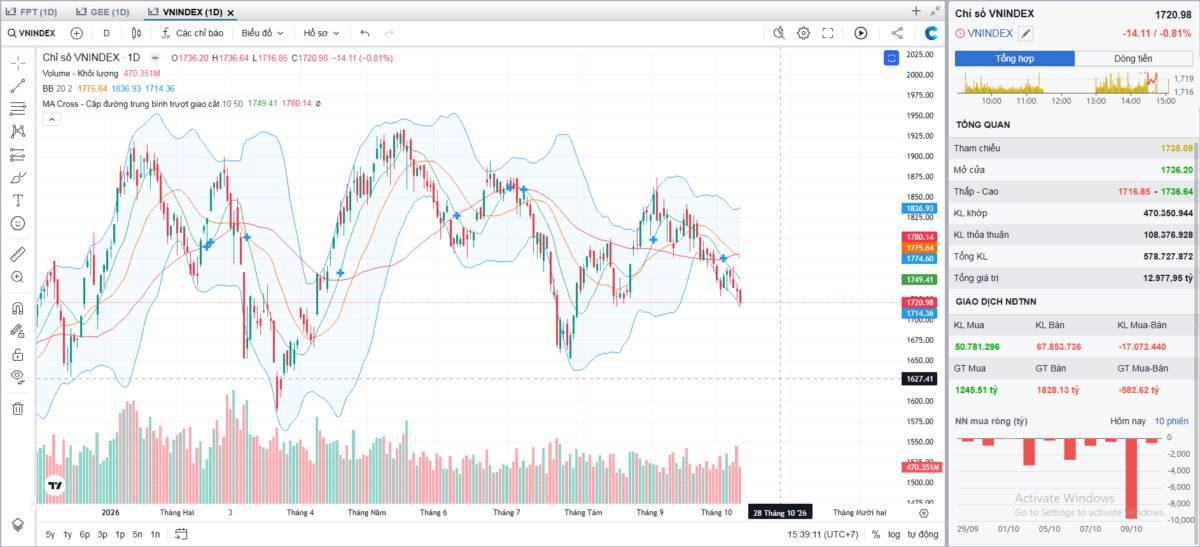This screenshot has width=1200, height=547.
Task: Expand the Hồ sơ dropdown
Action: point(321,33)
